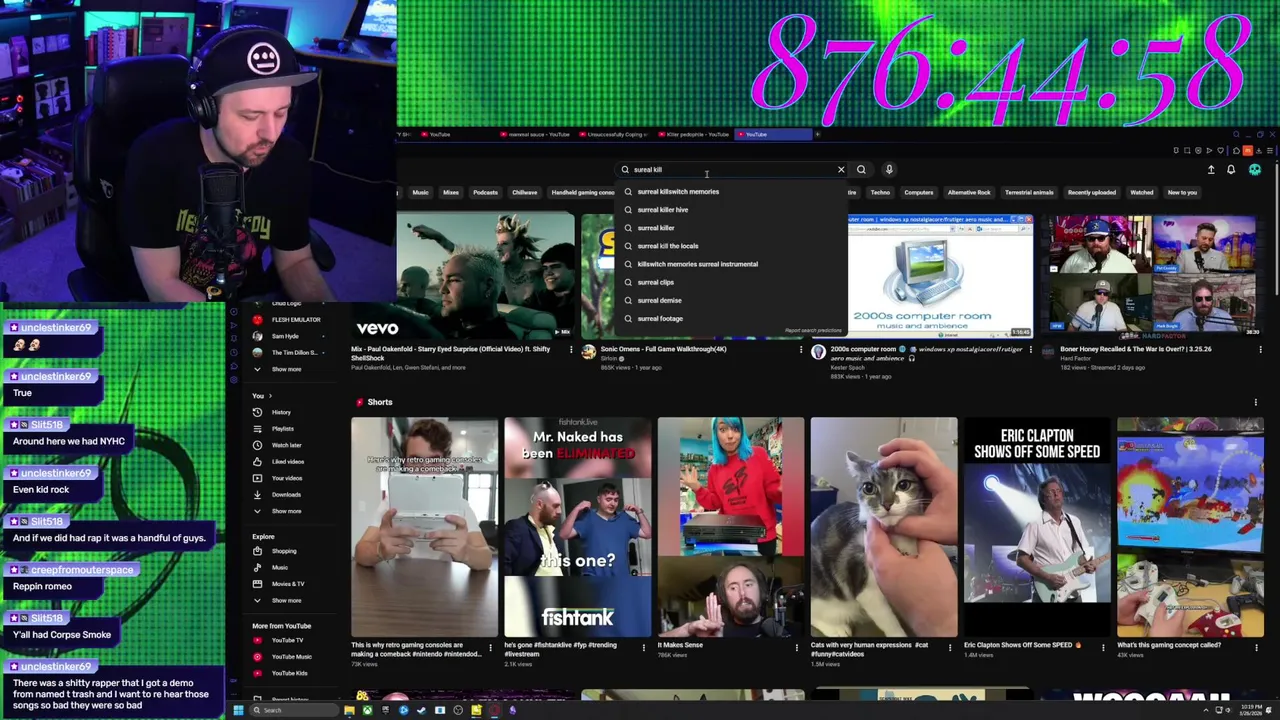1280x720 pixels.
Task: Open options for retro gaming consoles short
Action: (x=490, y=647)
